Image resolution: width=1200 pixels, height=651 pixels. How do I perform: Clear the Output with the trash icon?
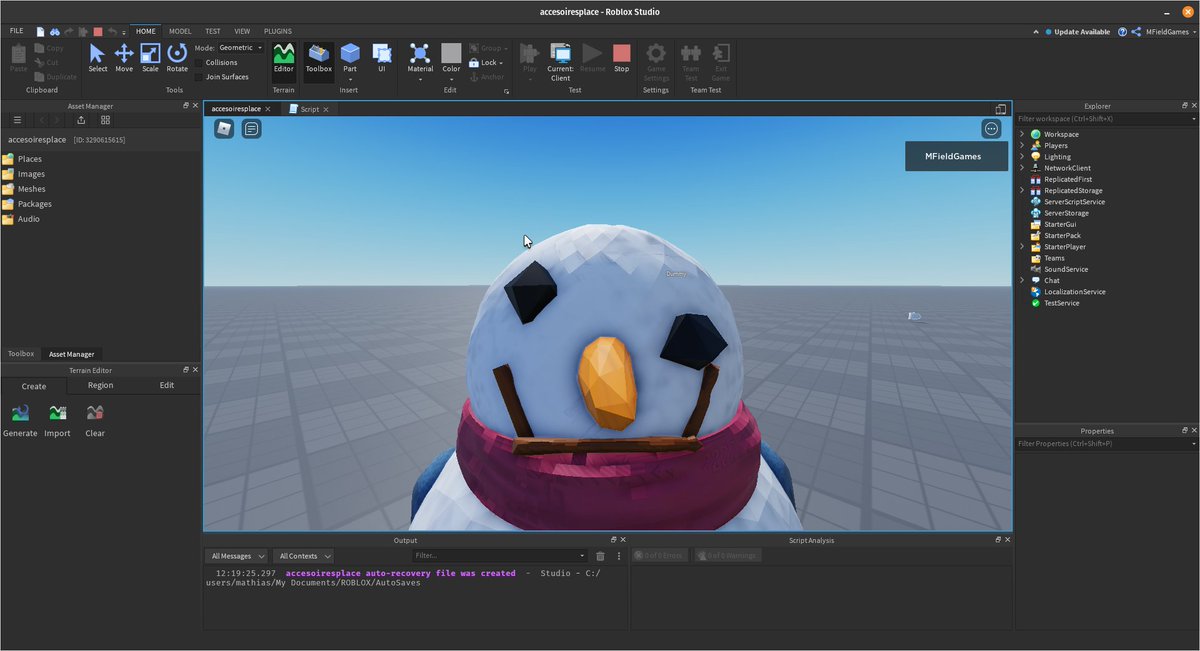tap(600, 556)
